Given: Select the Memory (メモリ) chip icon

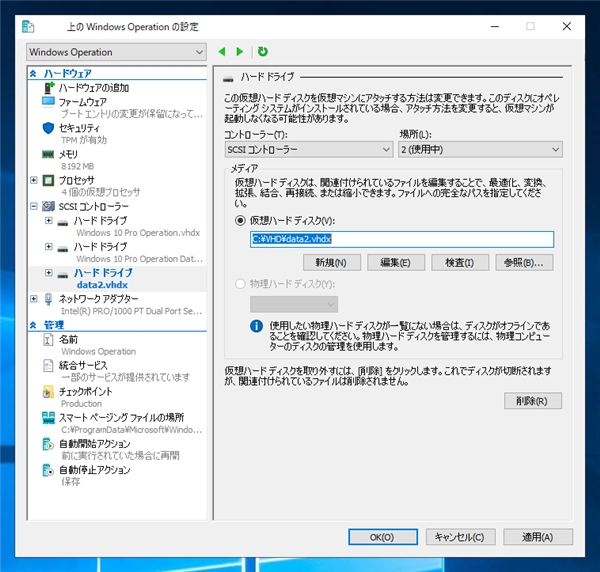Looking at the screenshot, I should coord(48,154).
